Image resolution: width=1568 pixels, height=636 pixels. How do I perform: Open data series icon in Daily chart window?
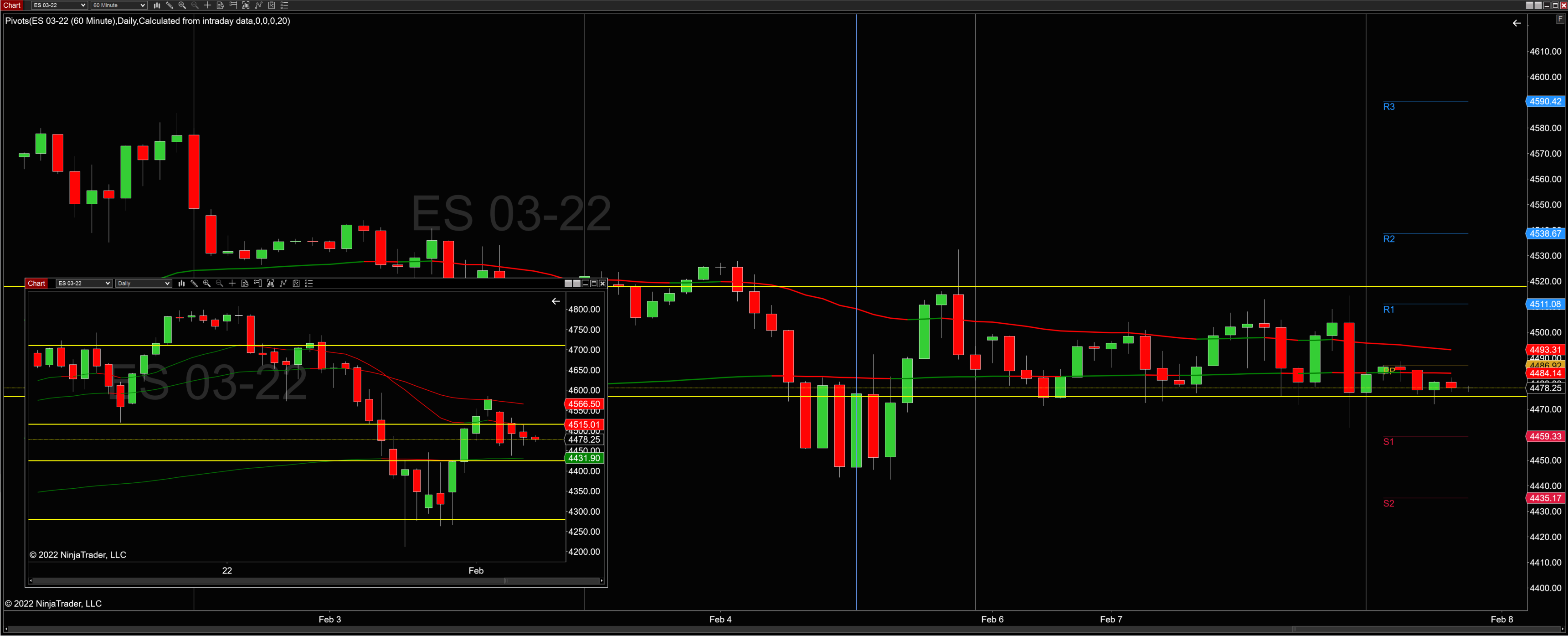[270, 283]
